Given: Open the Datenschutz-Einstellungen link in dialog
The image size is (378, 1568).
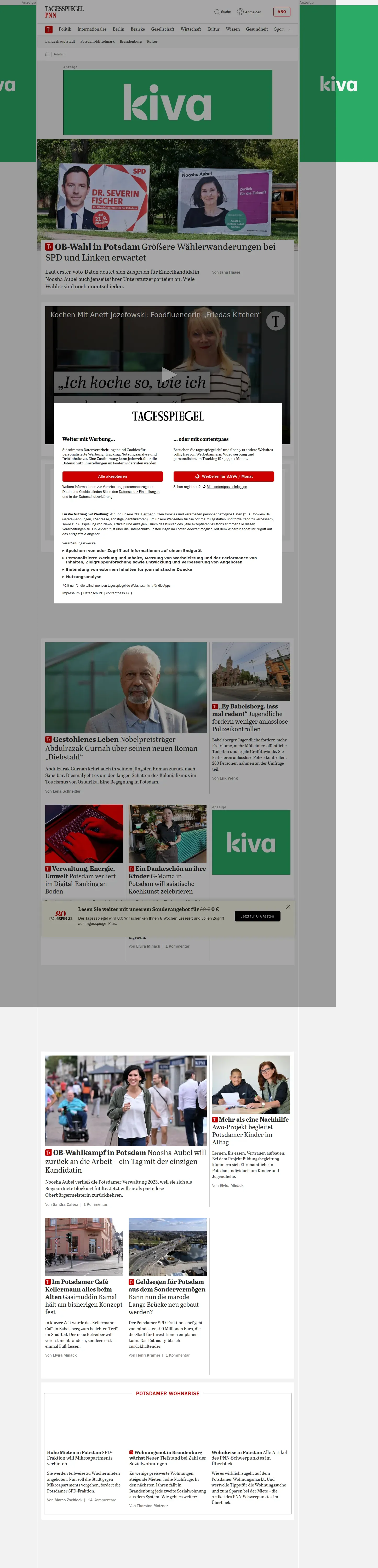Looking at the screenshot, I should click(x=139, y=492).
